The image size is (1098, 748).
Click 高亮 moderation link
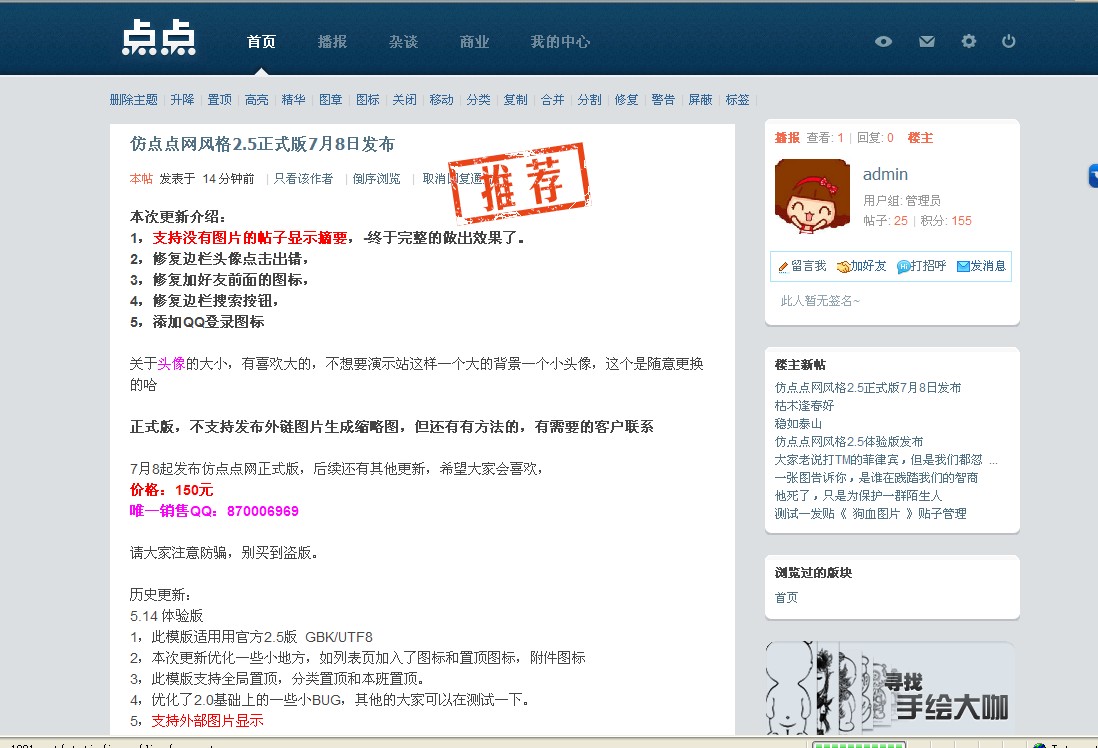point(256,99)
